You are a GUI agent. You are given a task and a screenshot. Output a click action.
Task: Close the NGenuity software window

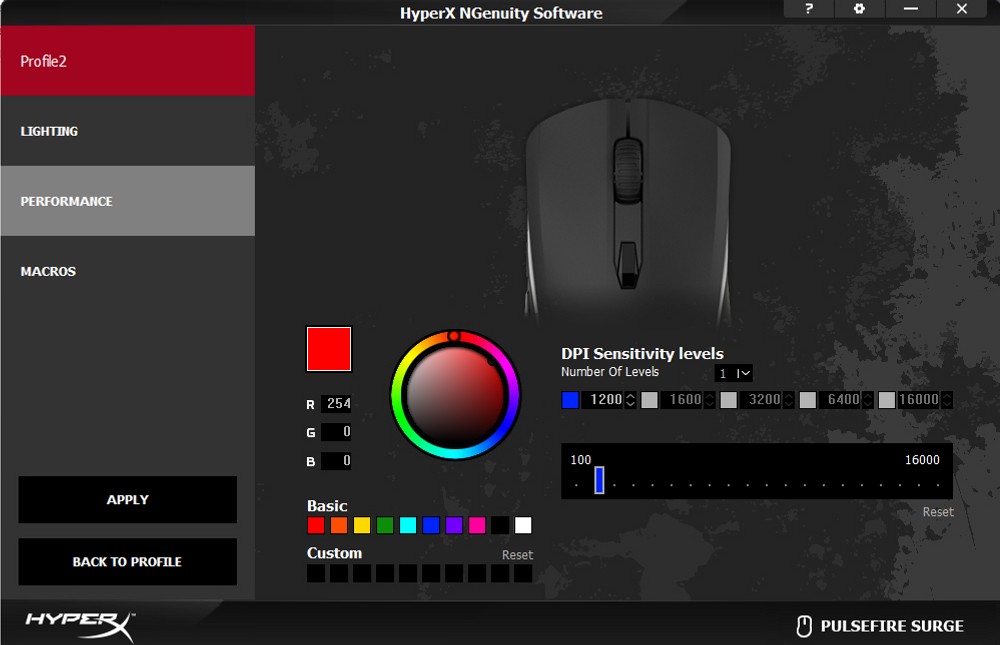click(x=962, y=9)
